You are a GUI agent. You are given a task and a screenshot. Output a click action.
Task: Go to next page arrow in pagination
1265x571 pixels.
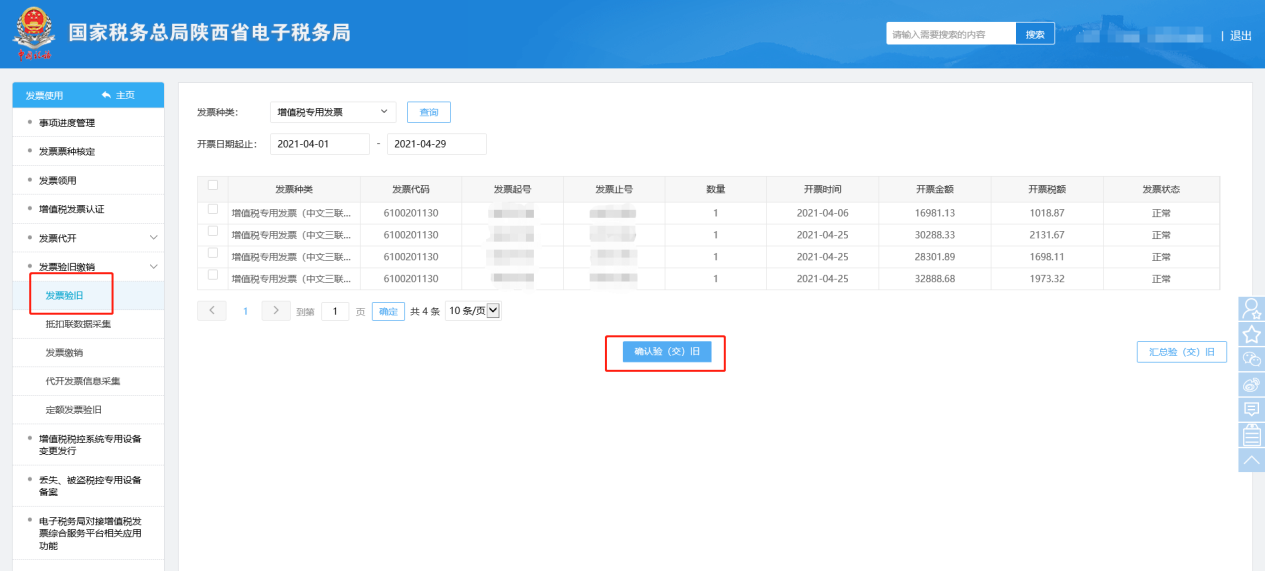(276, 311)
